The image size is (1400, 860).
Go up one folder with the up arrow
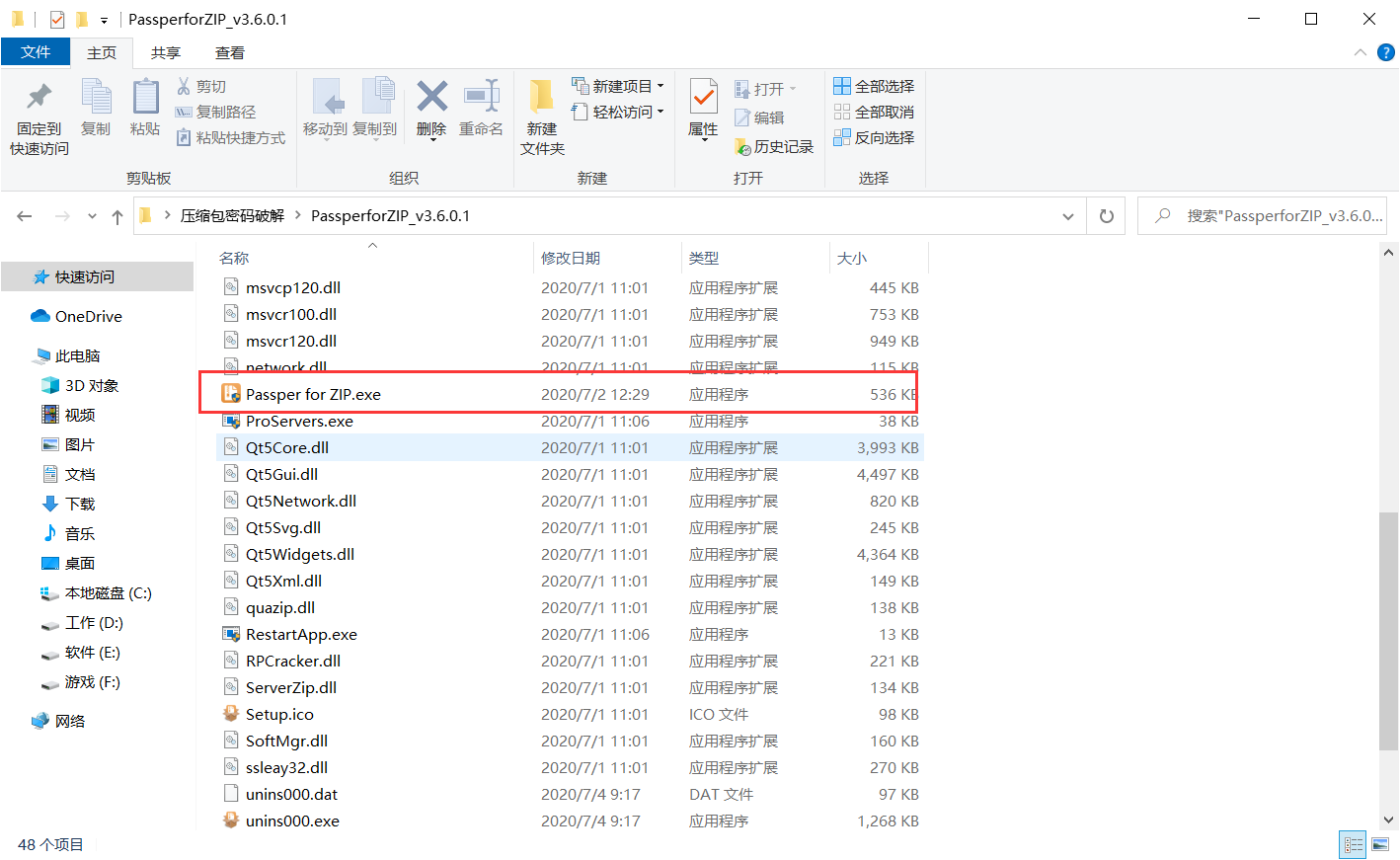pyautogui.click(x=117, y=216)
